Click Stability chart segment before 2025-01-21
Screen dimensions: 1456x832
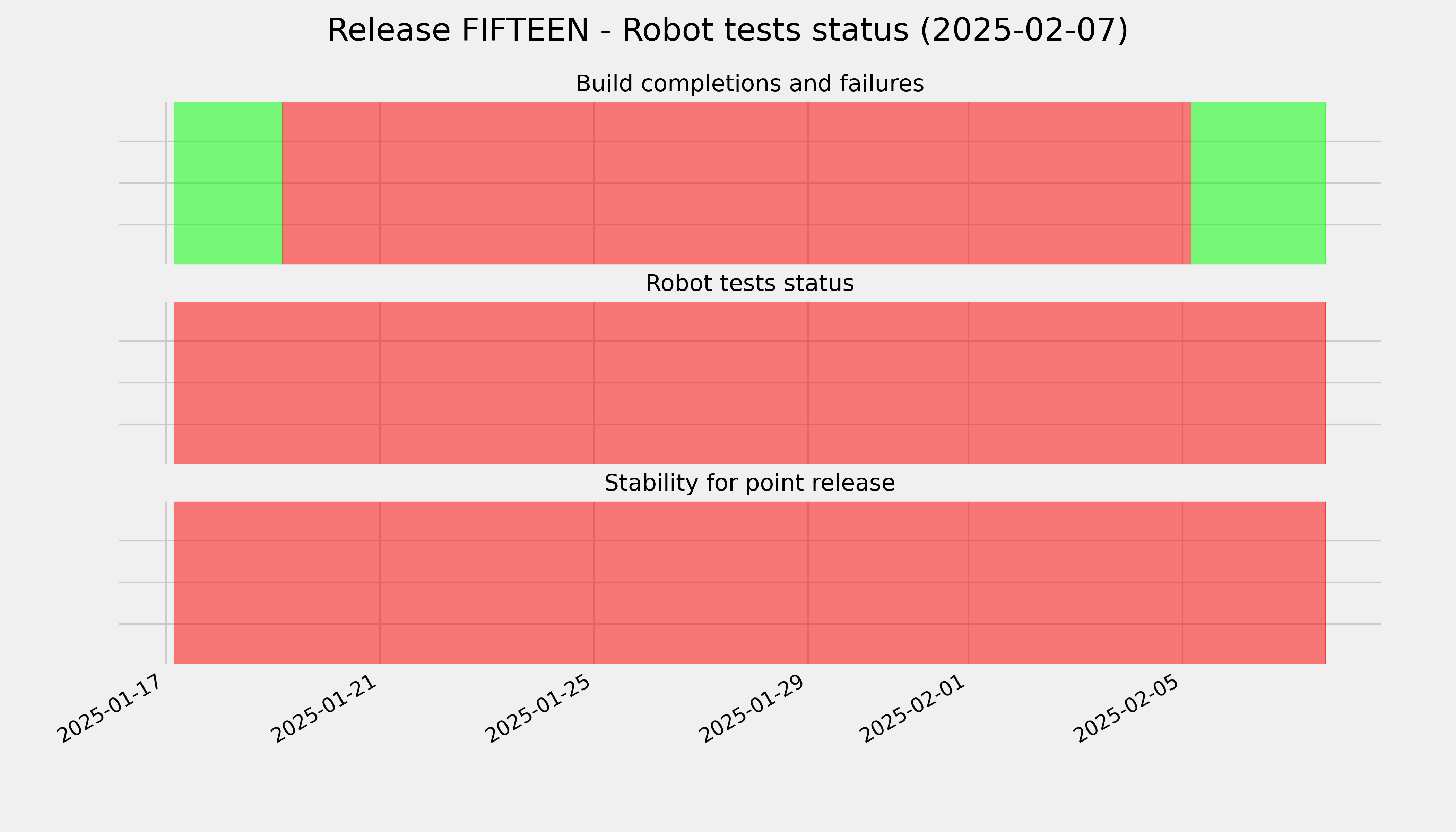tap(277, 582)
